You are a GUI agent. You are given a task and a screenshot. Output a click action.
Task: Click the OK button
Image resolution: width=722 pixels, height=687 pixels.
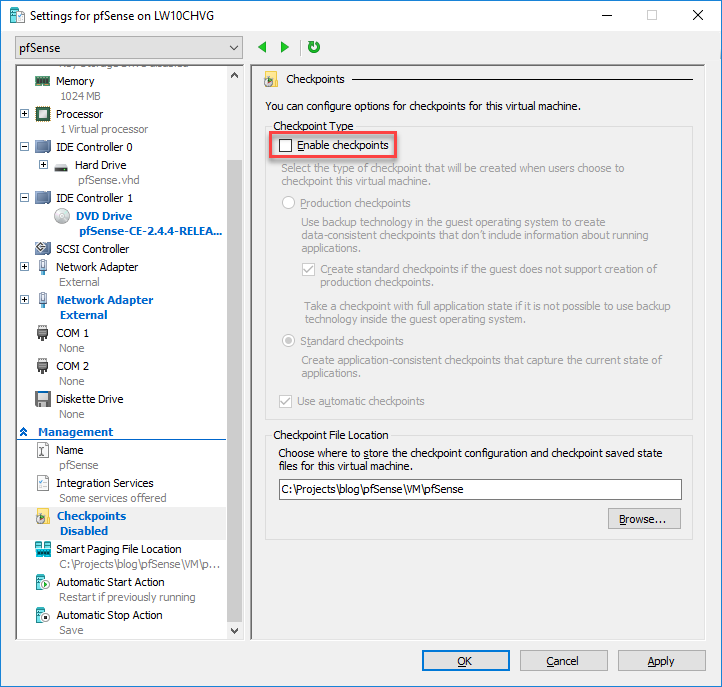click(466, 661)
